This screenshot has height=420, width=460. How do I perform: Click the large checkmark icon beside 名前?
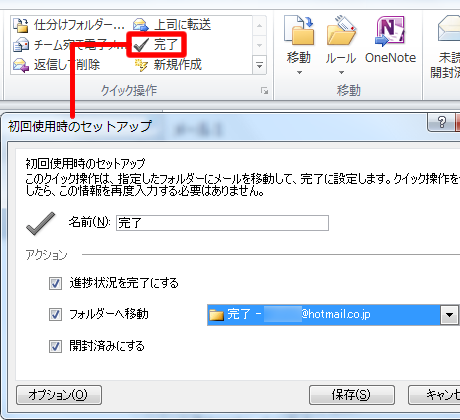(41, 223)
